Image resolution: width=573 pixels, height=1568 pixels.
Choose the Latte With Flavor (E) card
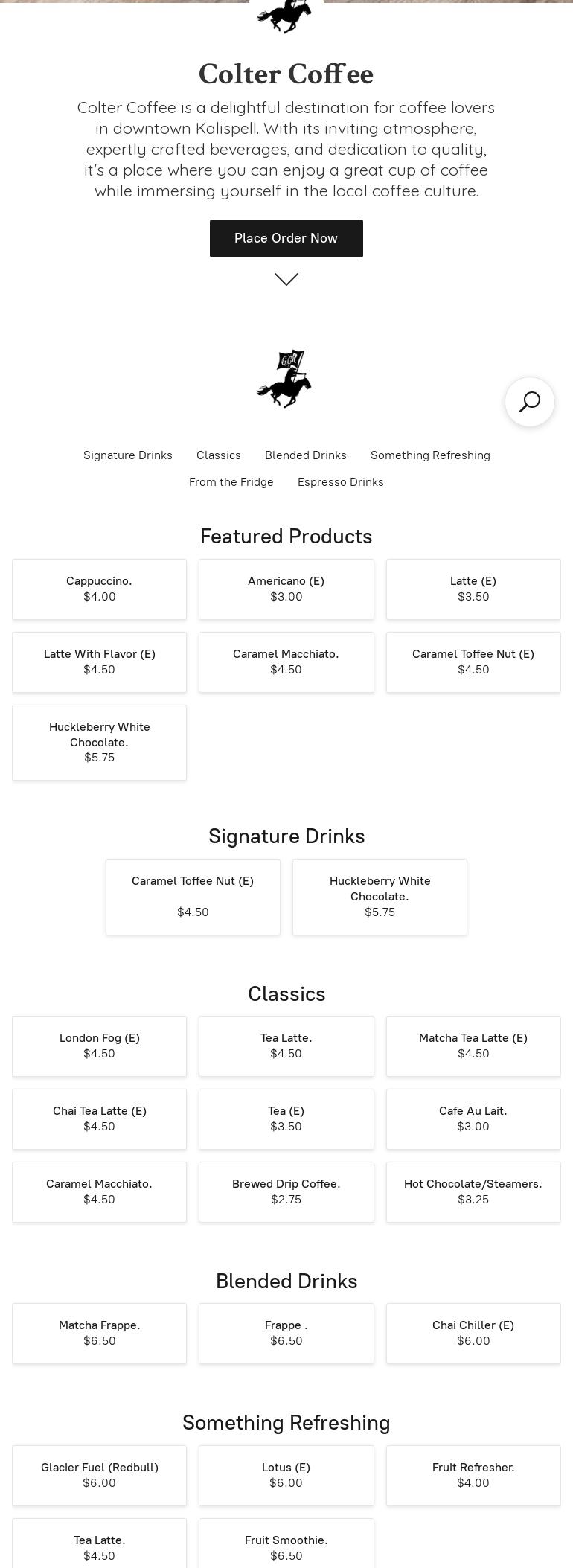pos(100,662)
